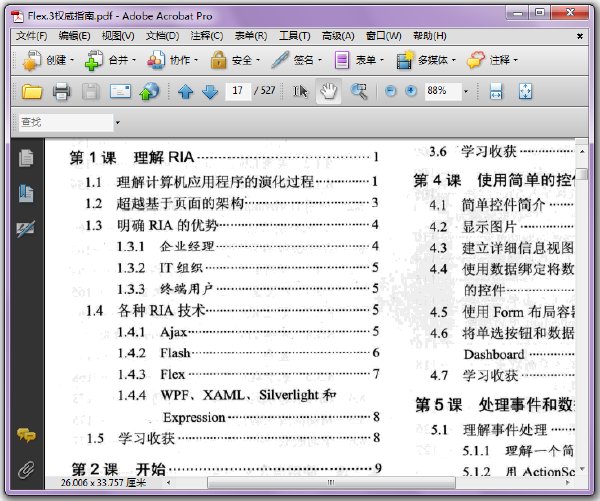Screen dimensions: 600x501
Task: Click the Find (查找) search box
Action: [x=66, y=122]
